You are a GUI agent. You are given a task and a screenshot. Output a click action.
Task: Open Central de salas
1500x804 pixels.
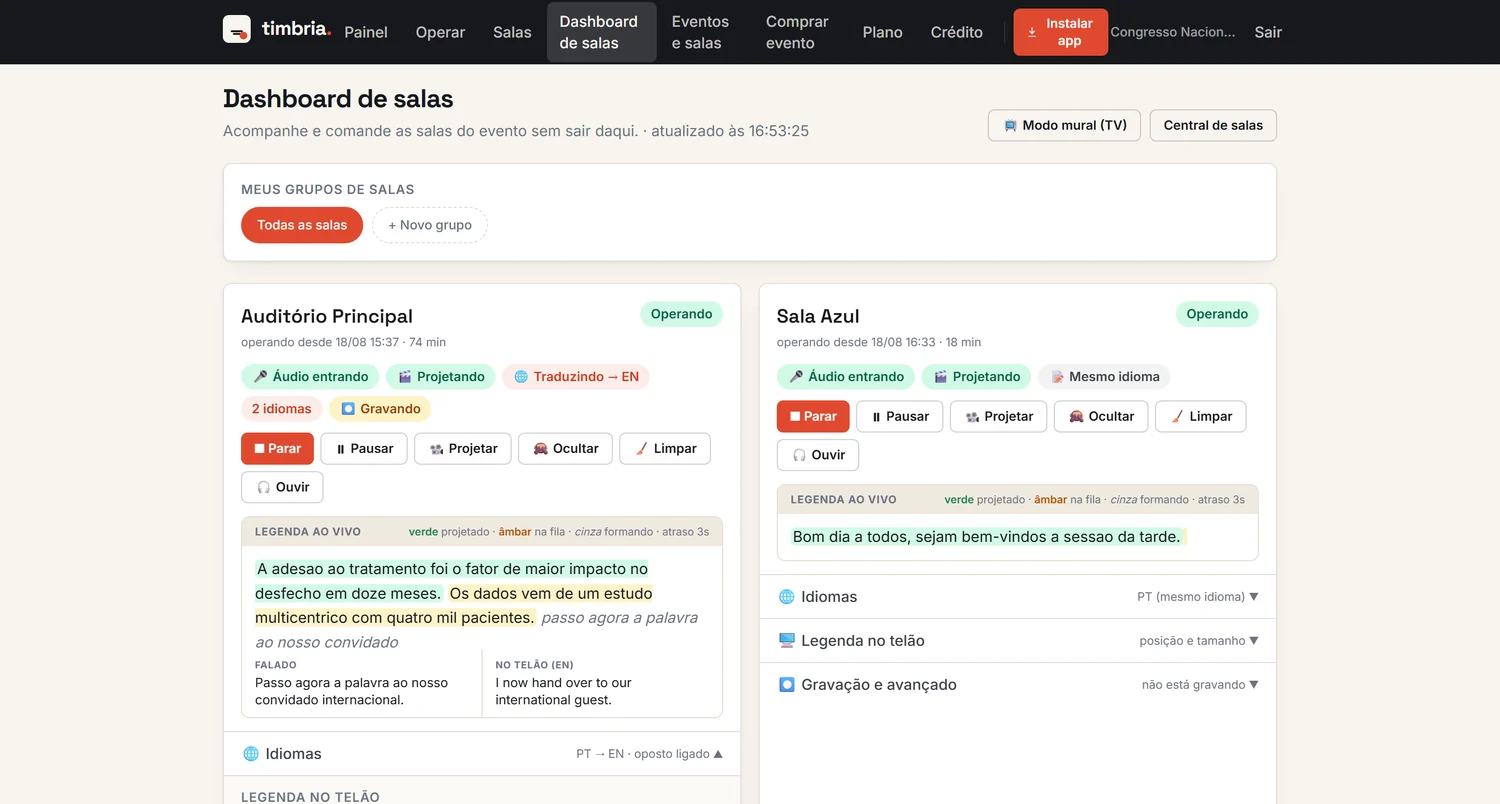pos(1213,125)
